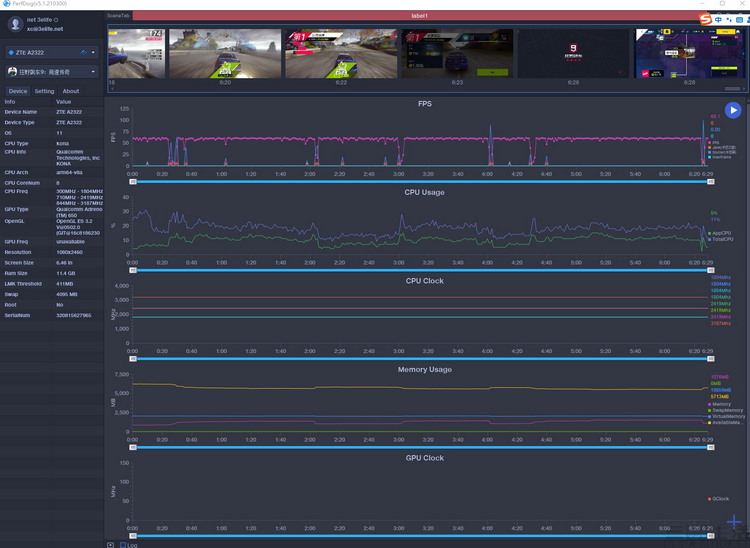750x548 pixels.
Task: Click the GPU Freq value unavailable
Action: click(70, 241)
